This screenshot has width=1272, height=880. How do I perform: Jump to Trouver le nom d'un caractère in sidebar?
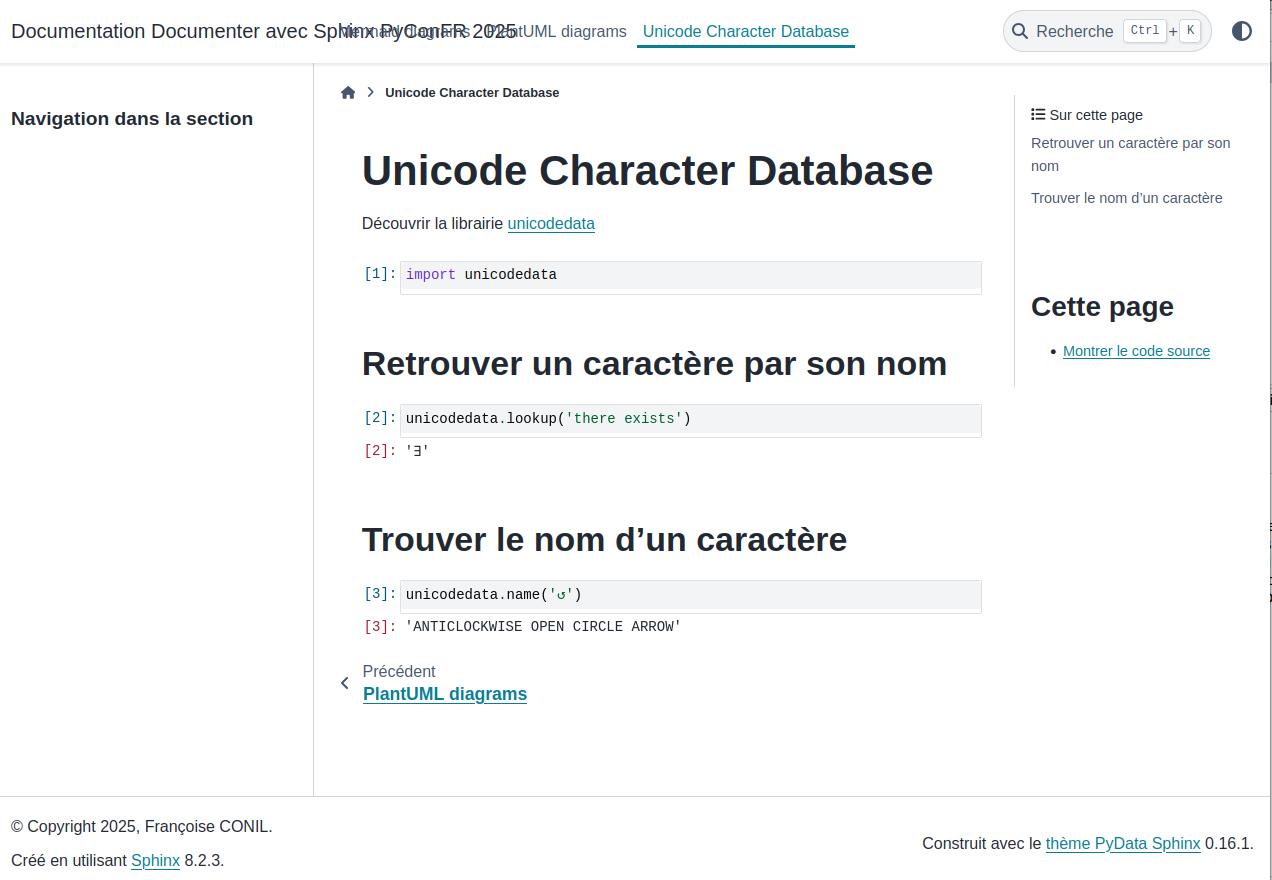point(1126,198)
